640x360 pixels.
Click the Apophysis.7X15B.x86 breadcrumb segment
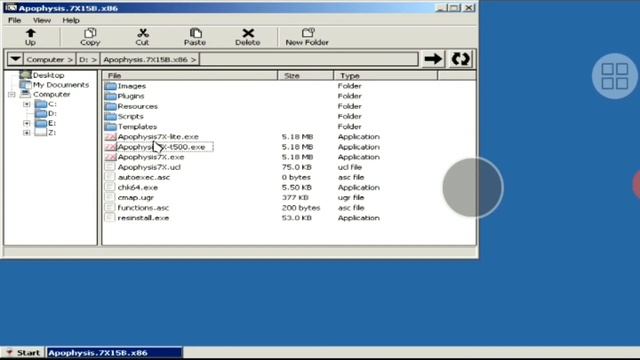point(150,60)
